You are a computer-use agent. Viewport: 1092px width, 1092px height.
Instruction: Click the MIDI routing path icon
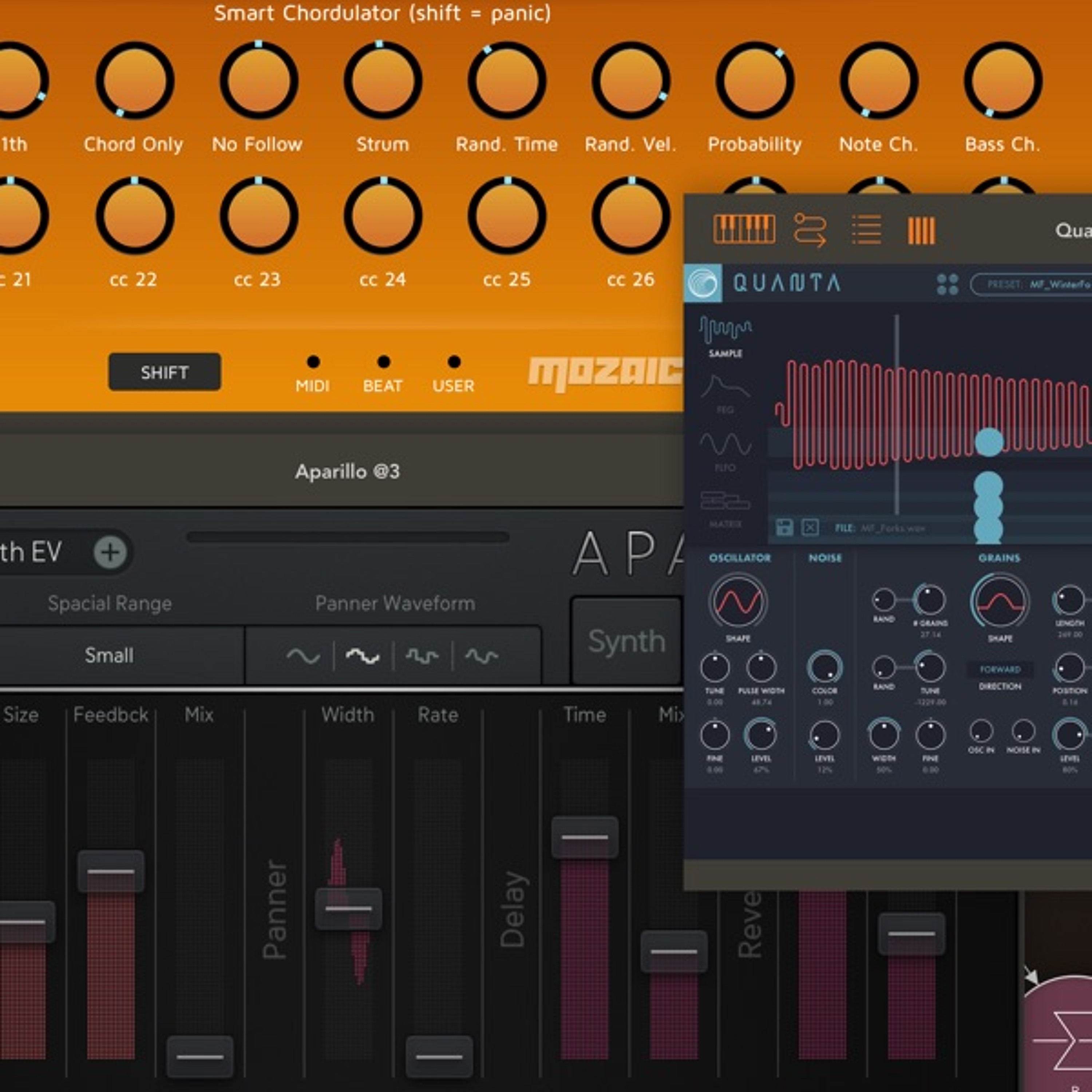tap(810, 229)
